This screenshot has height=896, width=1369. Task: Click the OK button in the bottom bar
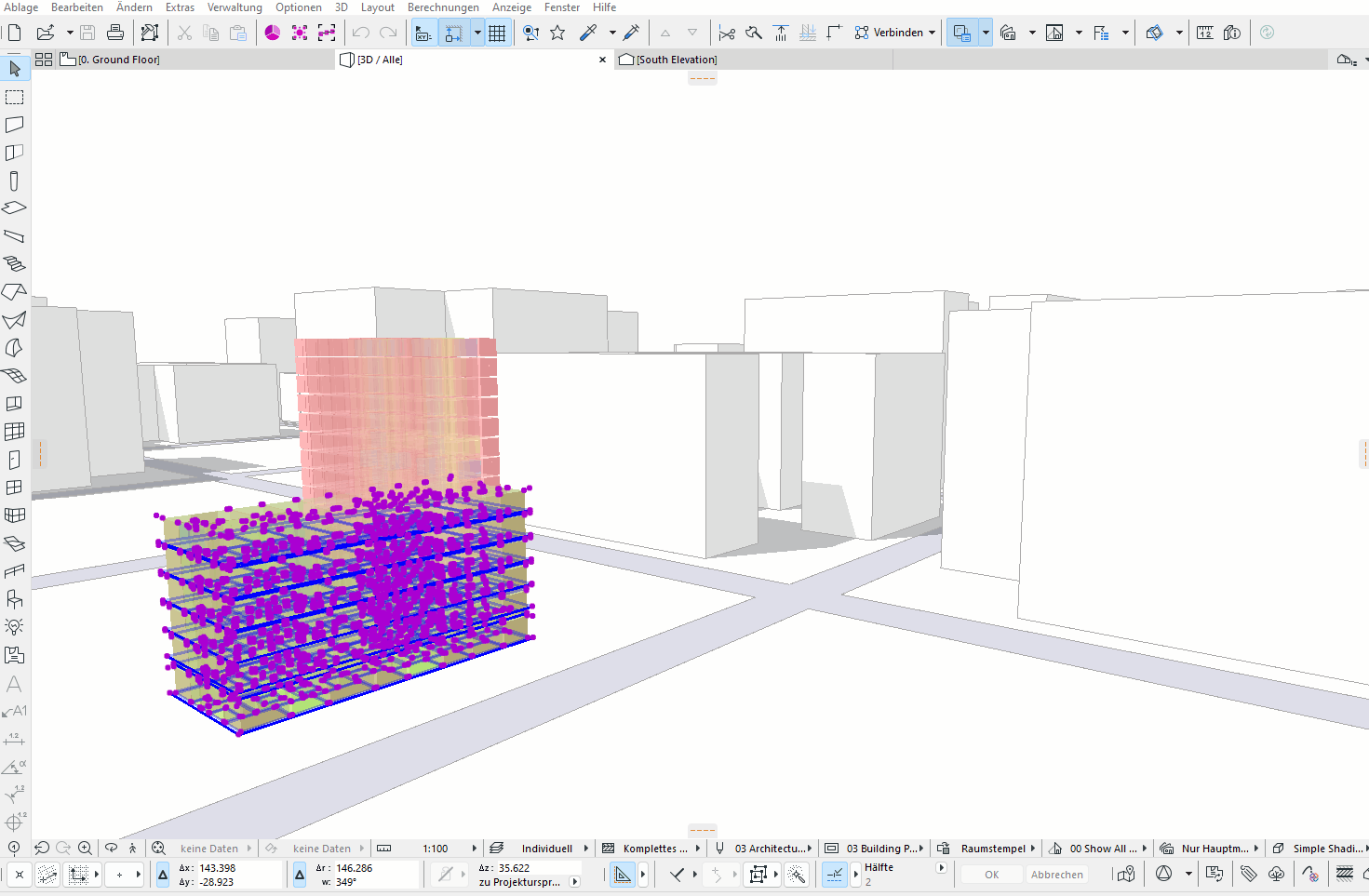click(x=991, y=875)
